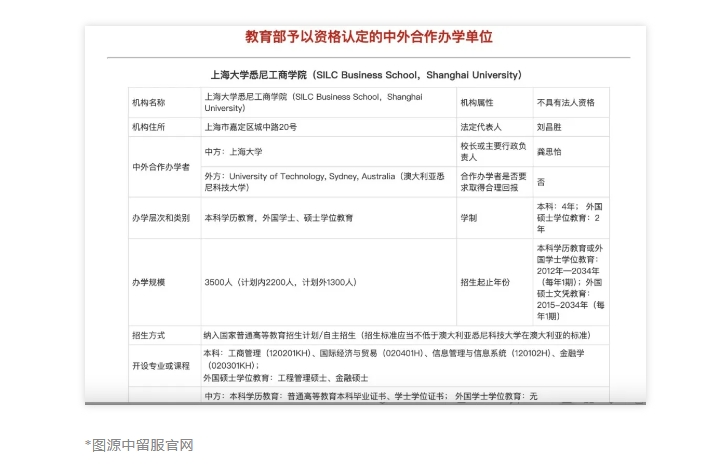723x472 pixels.
Task: Click the value 否
Action: pyautogui.click(x=541, y=182)
